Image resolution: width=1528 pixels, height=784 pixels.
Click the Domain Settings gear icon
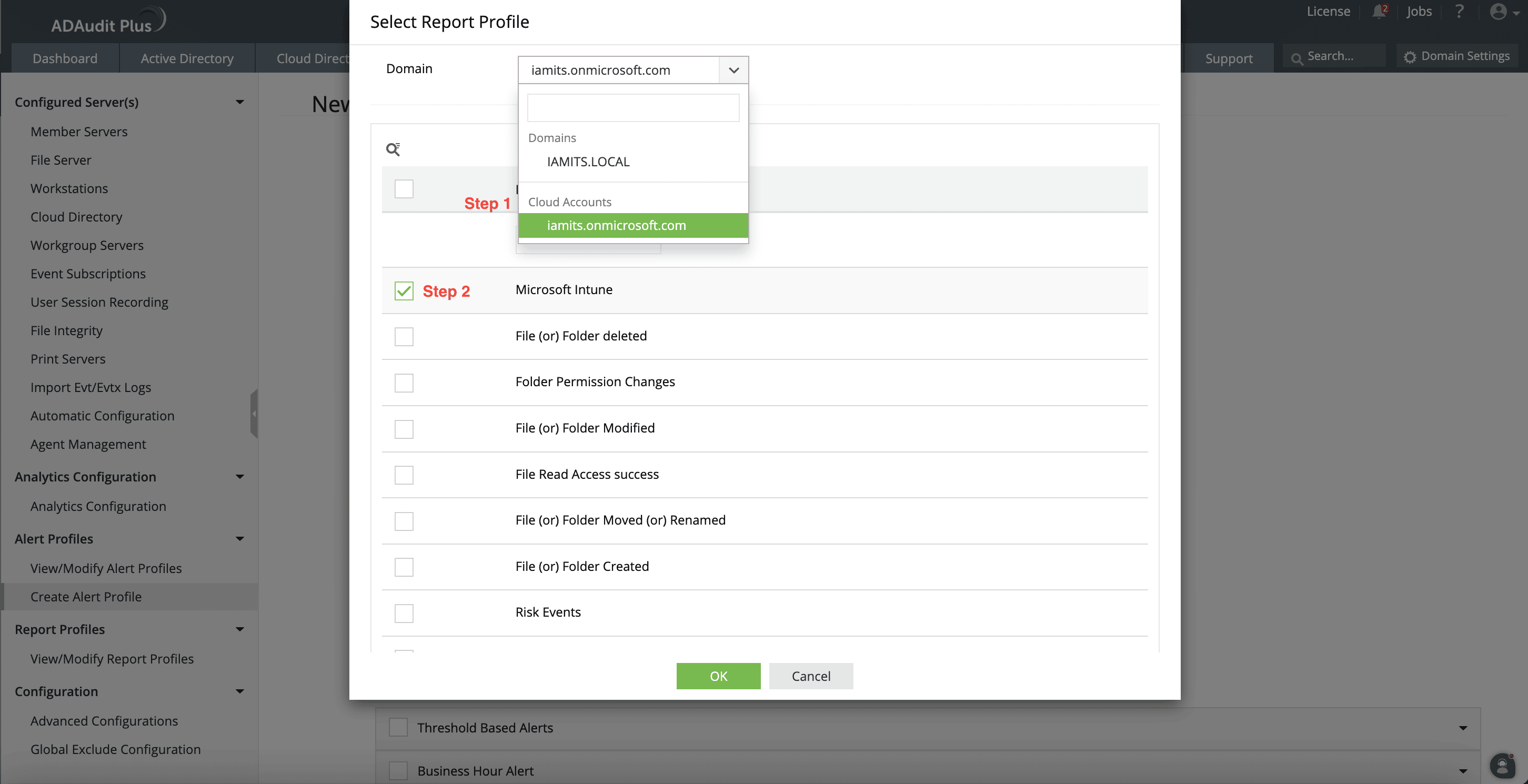click(1410, 57)
